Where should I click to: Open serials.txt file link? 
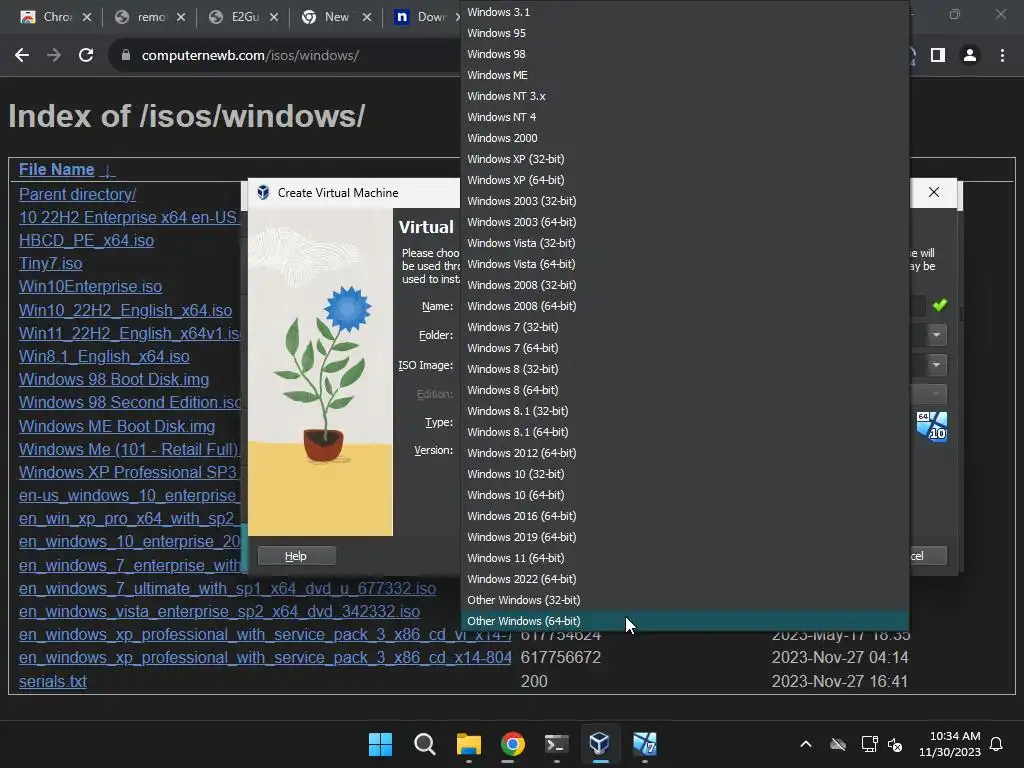pyautogui.click(x=52, y=681)
